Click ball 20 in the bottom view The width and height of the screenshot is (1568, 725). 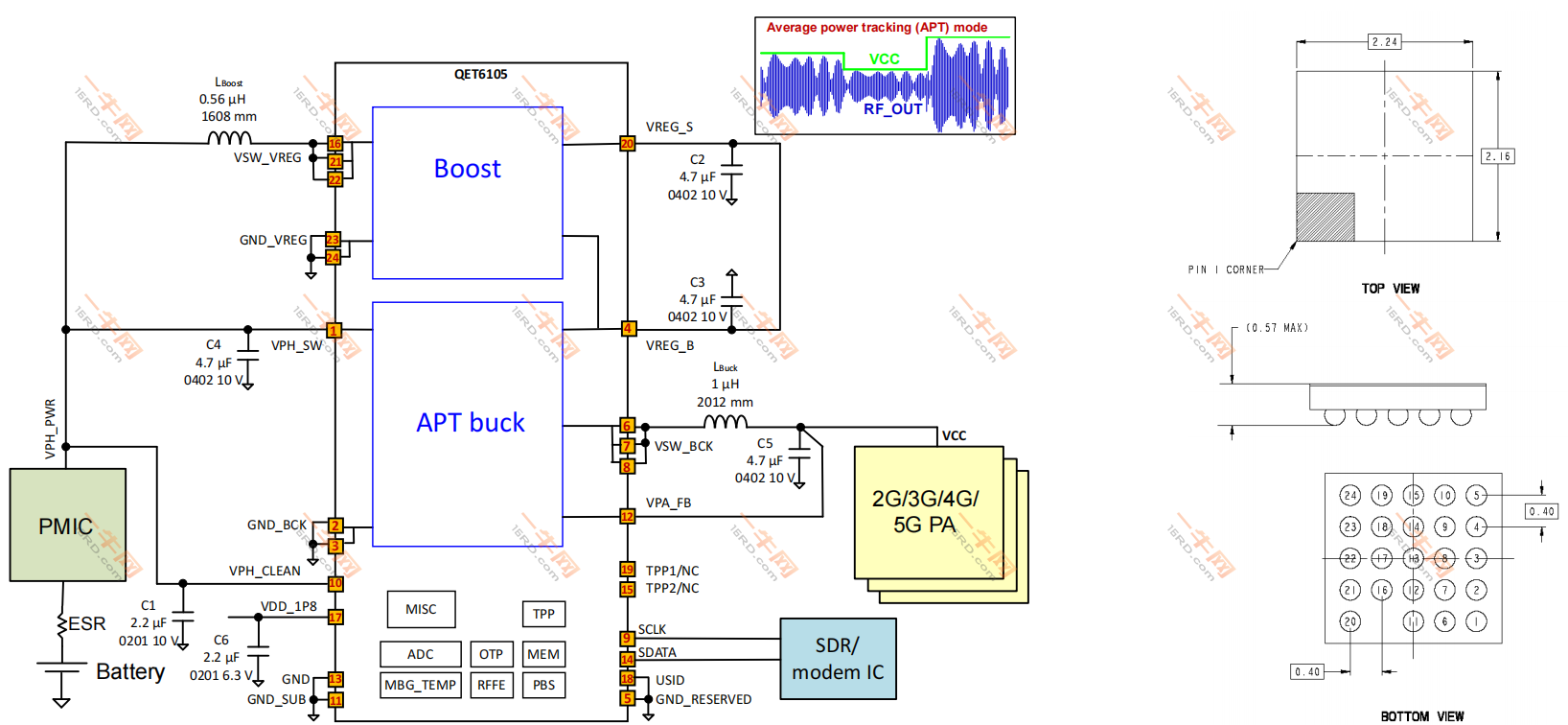(1349, 621)
